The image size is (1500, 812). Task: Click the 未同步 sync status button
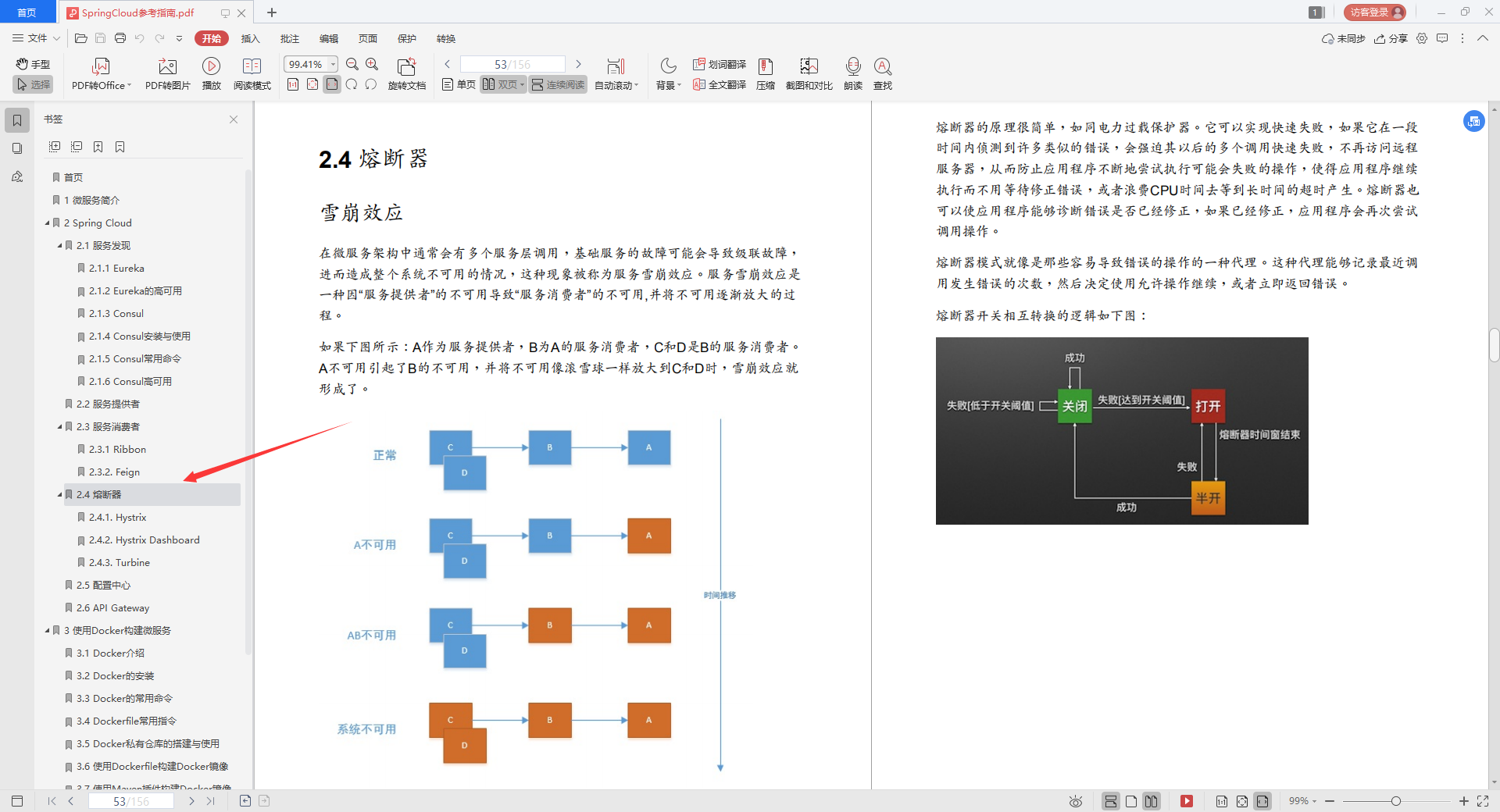pos(1343,37)
